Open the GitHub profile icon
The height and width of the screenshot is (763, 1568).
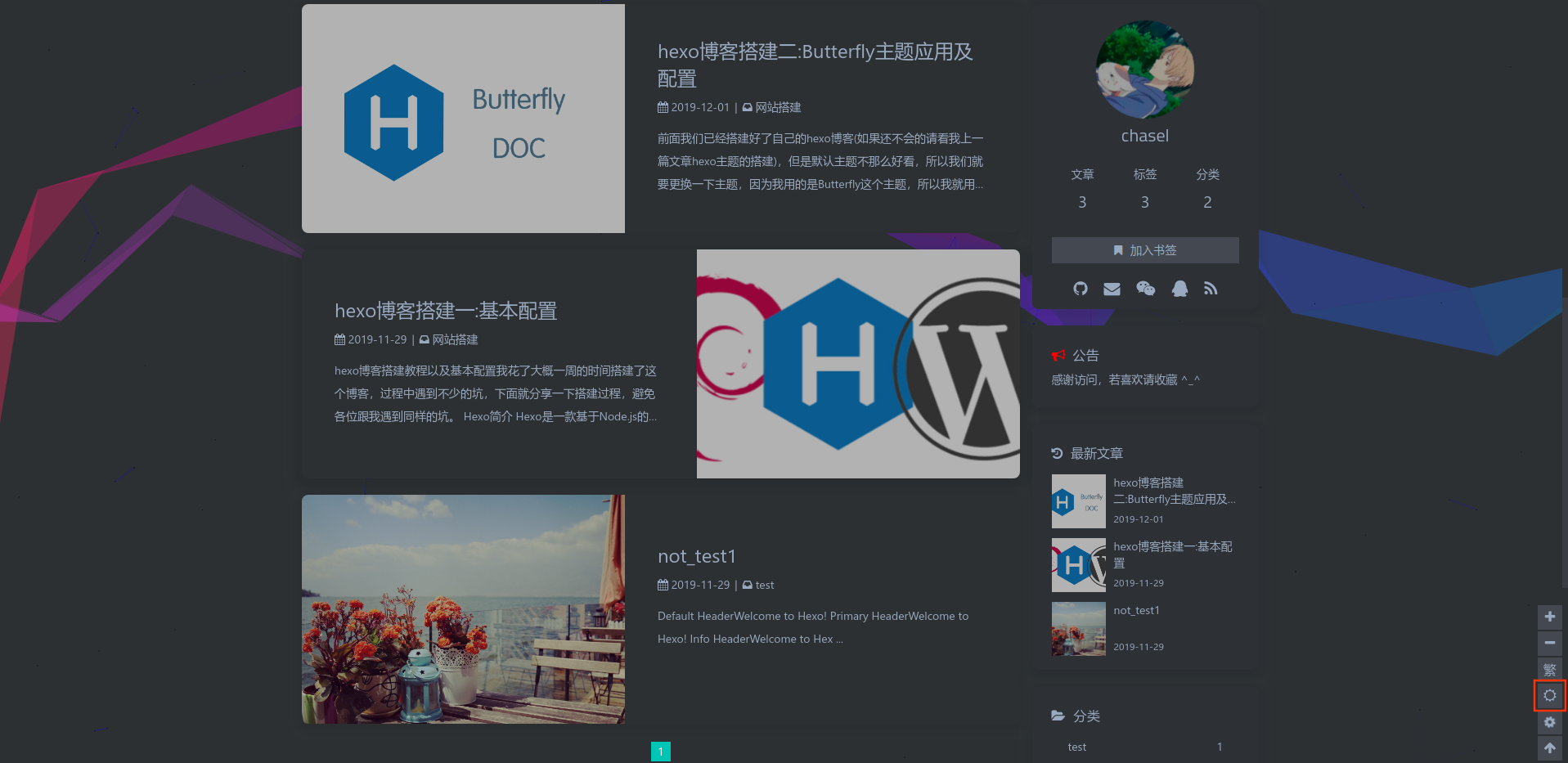[x=1081, y=289]
